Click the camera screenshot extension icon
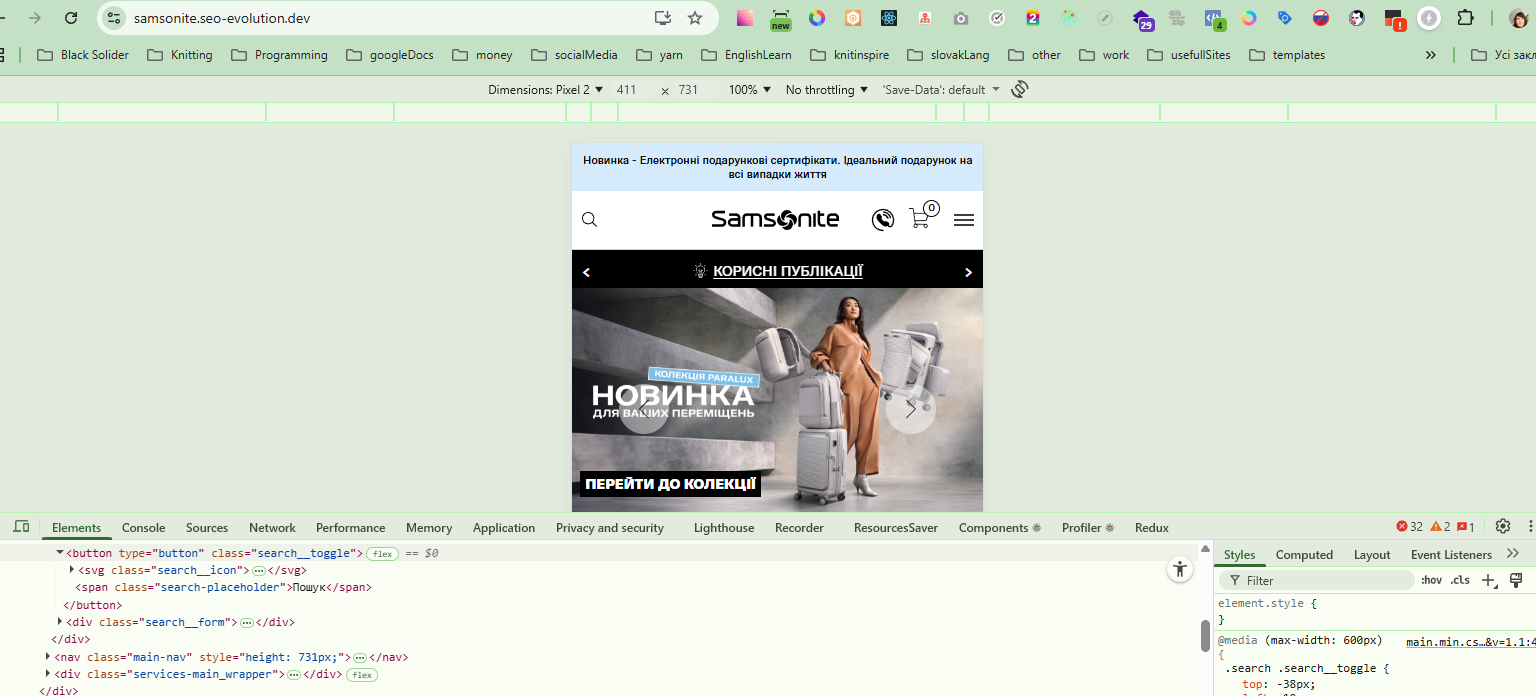Viewport: 1536px width, 696px height. (x=961, y=18)
